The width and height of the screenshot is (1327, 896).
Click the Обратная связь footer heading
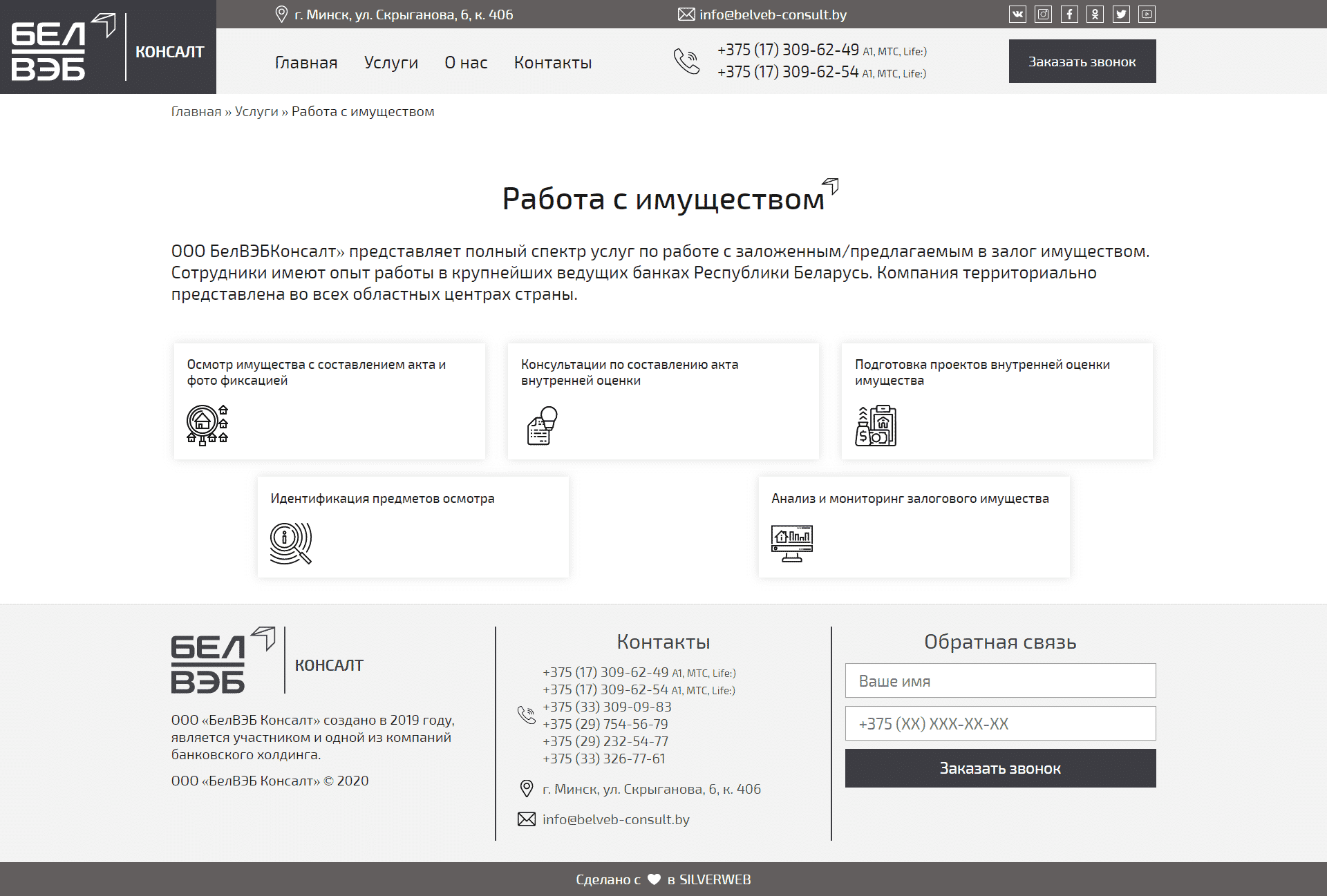(1000, 642)
